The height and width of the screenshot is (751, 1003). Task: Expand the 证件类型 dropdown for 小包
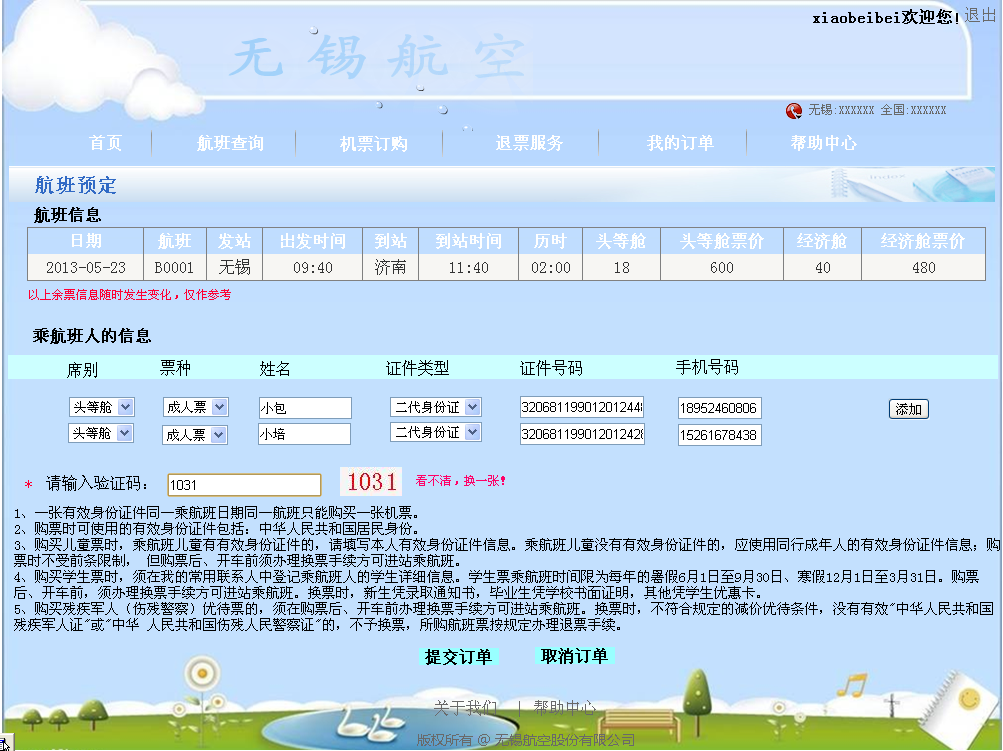click(436, 407)
